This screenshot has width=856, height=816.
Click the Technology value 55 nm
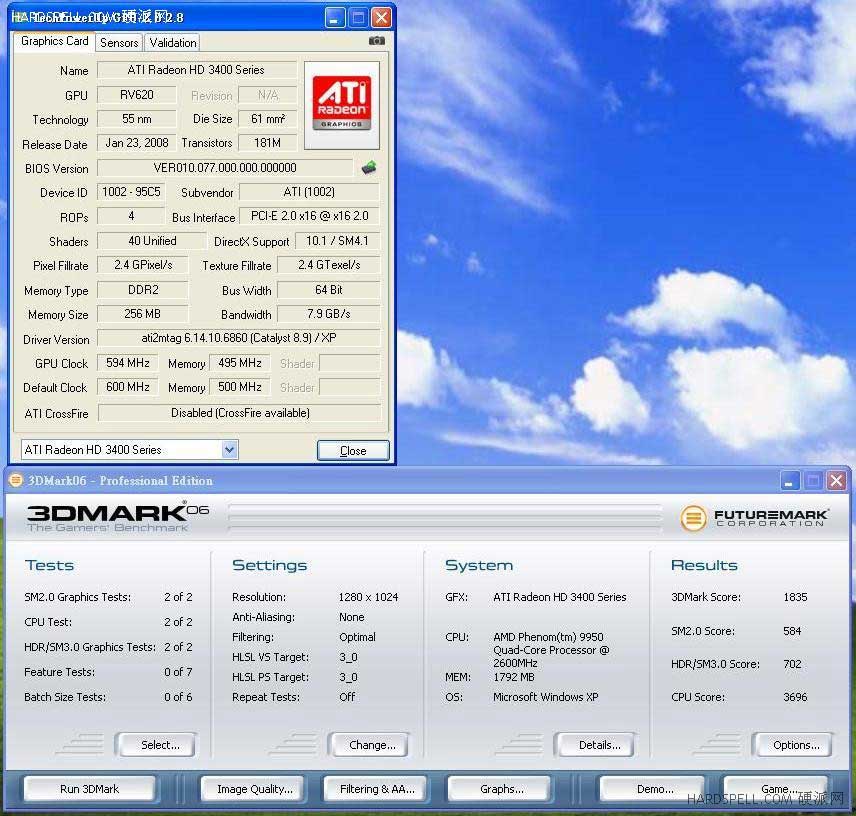136,119
